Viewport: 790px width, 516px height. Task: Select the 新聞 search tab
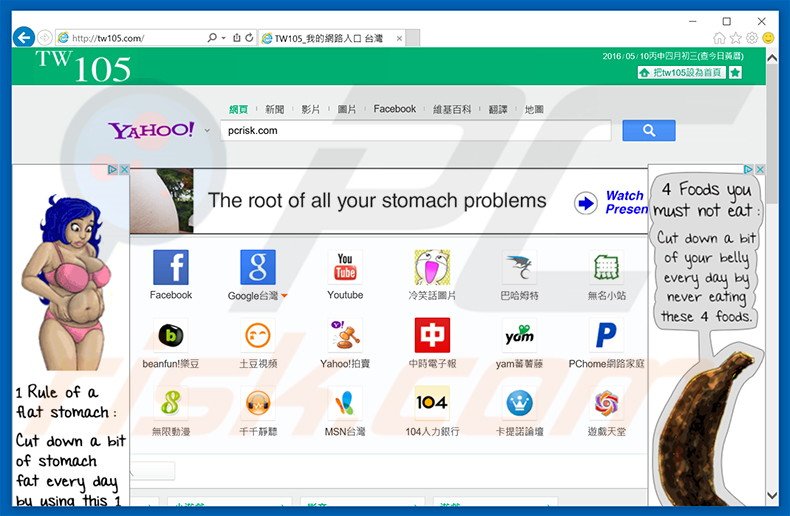[x=275, y=109]
